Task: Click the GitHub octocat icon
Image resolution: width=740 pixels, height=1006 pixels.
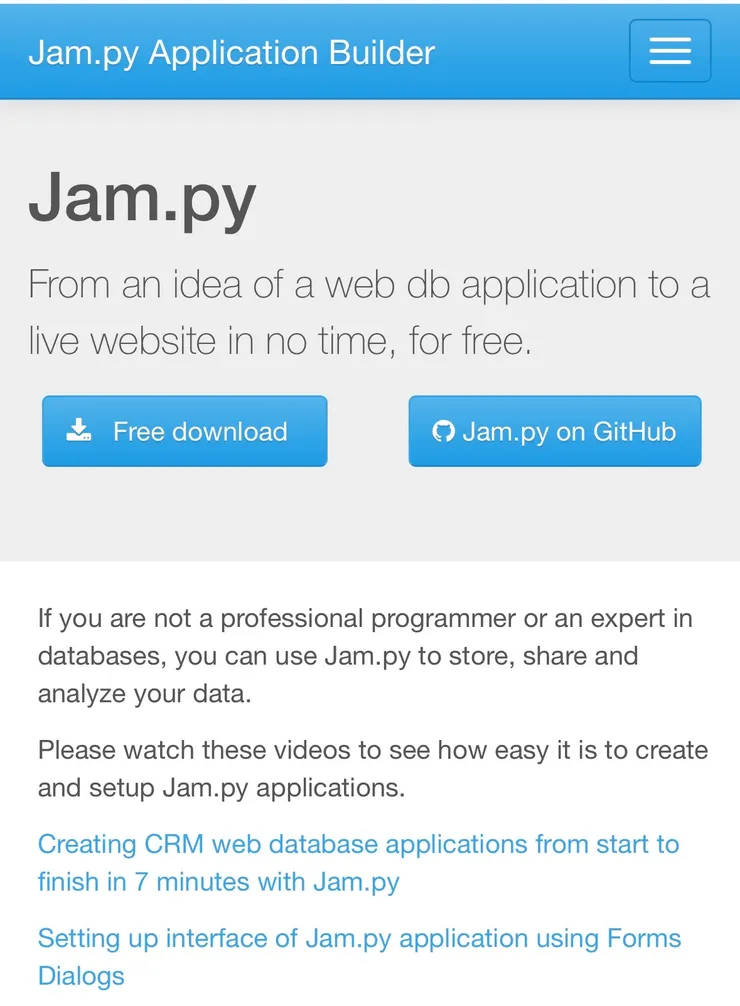Action: pyautogui.click(x=443, y=432)
